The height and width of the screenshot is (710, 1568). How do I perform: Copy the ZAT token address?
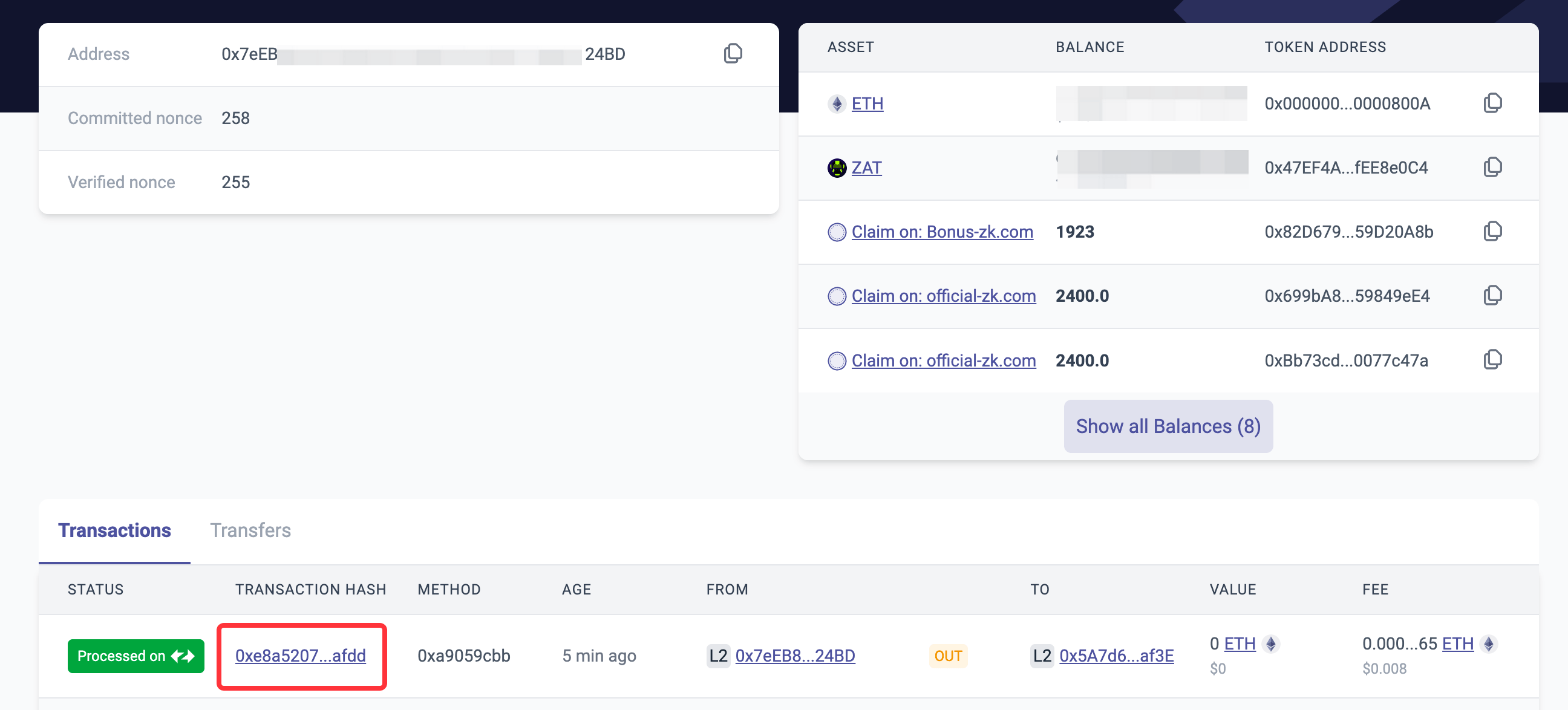[x=1492, y=168]
